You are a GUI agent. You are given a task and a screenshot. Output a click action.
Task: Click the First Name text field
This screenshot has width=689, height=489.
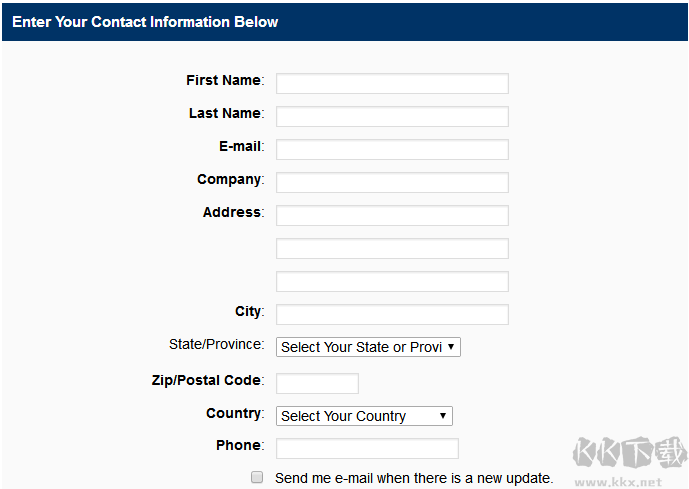point(392,83)
